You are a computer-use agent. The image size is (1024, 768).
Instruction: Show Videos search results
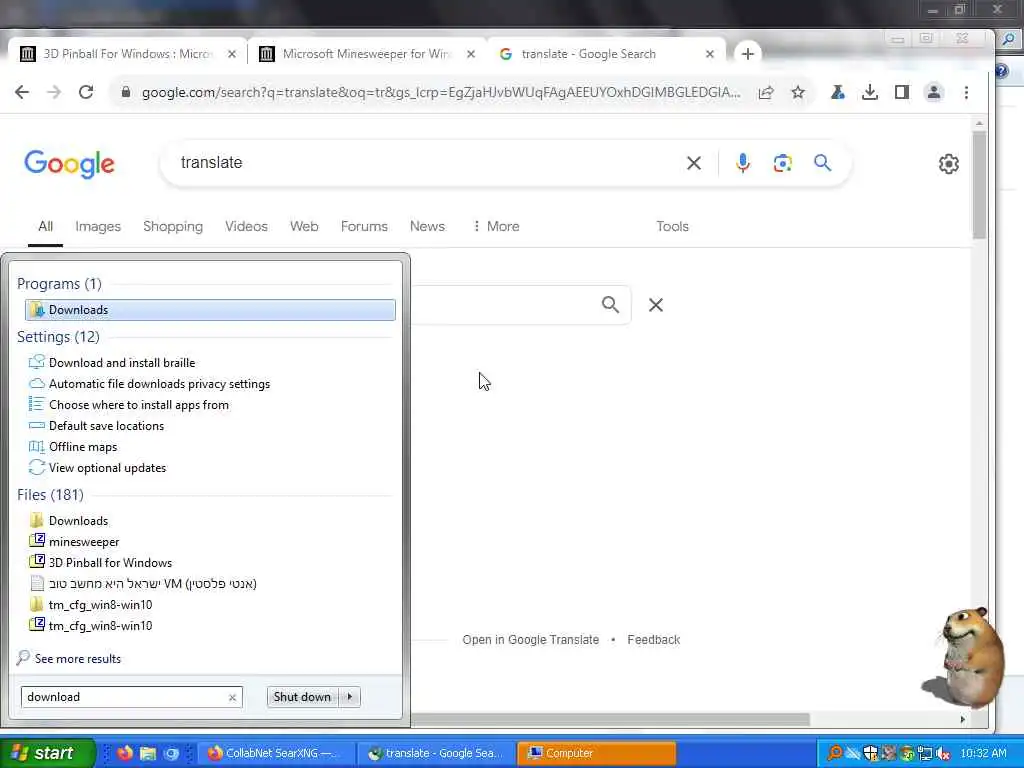[246, 226]
